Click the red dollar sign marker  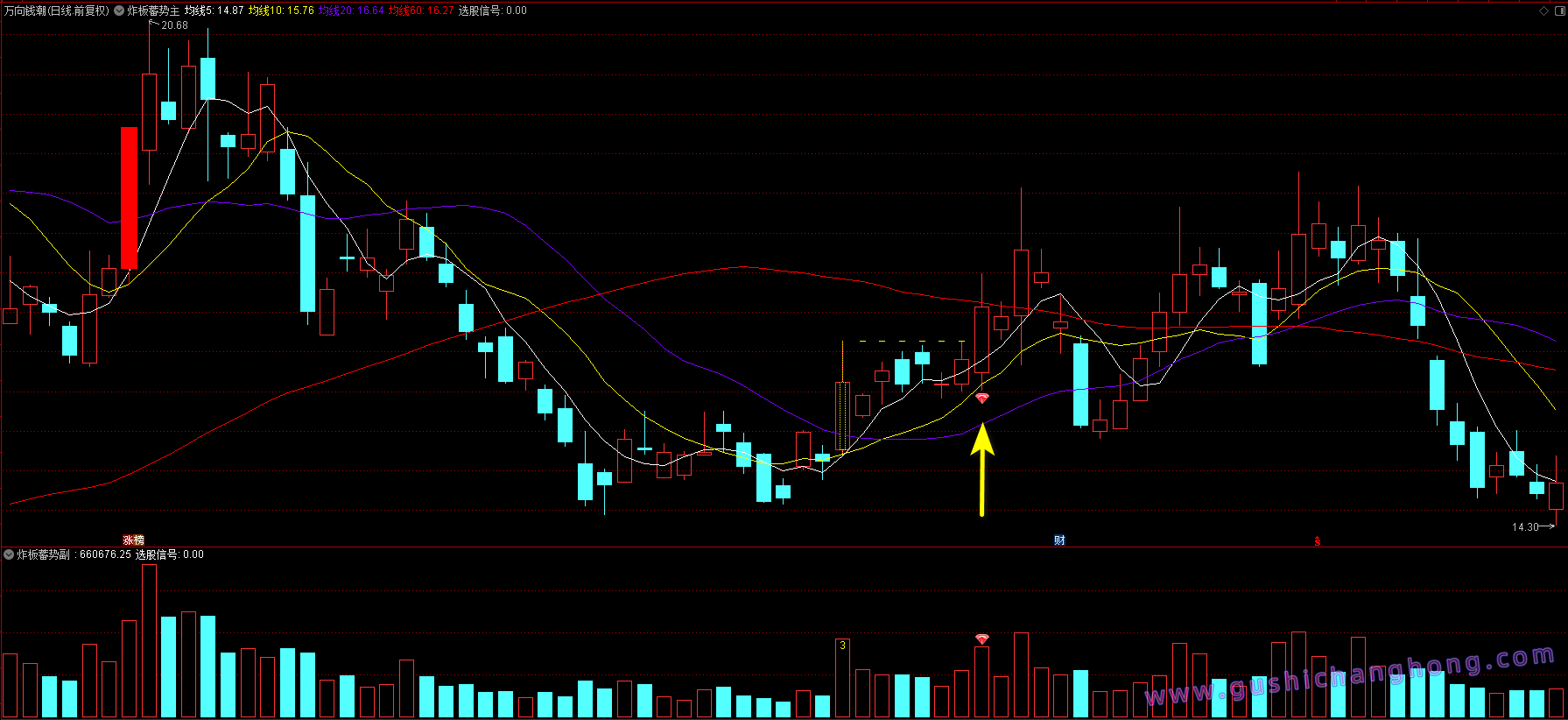1317,541
